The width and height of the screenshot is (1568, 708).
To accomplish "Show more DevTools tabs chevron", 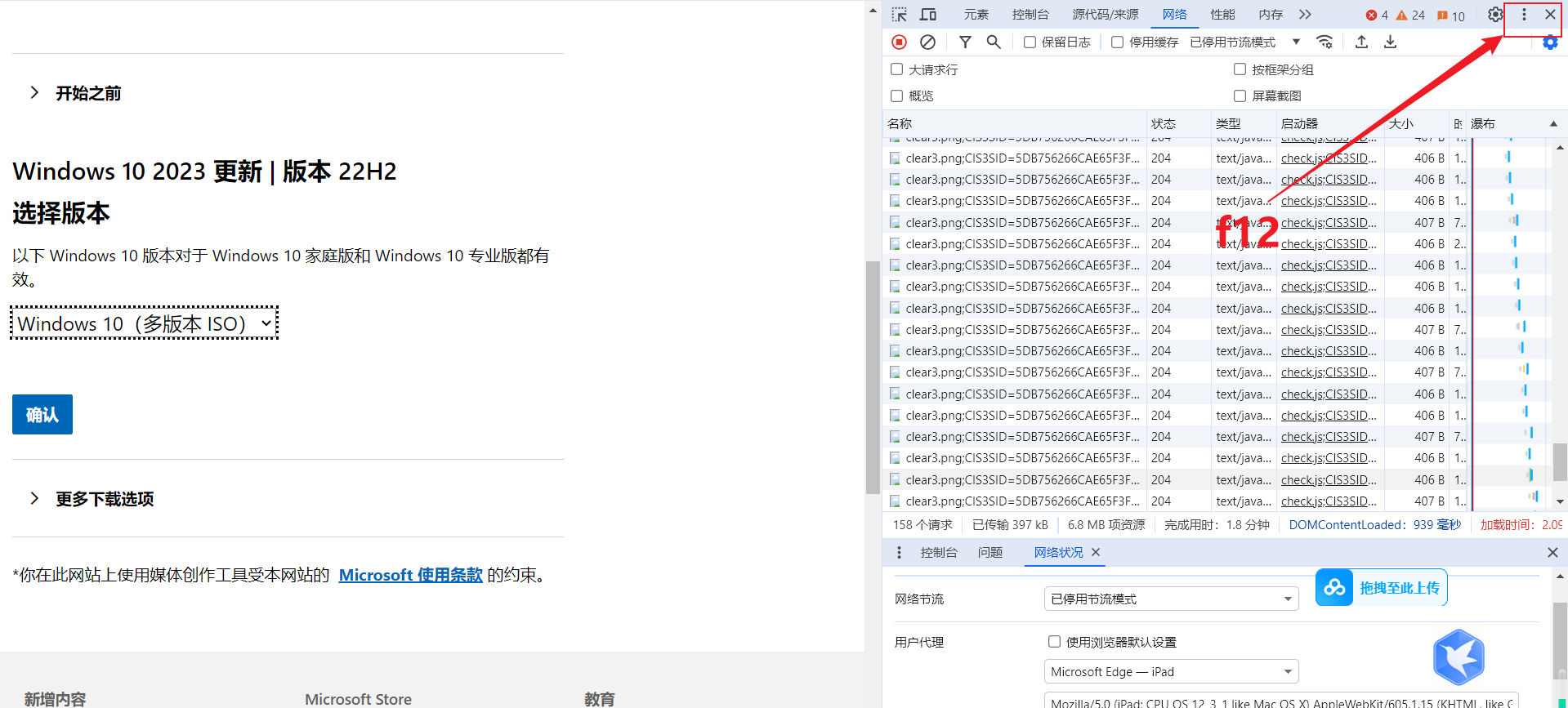I will [1305, 15].
